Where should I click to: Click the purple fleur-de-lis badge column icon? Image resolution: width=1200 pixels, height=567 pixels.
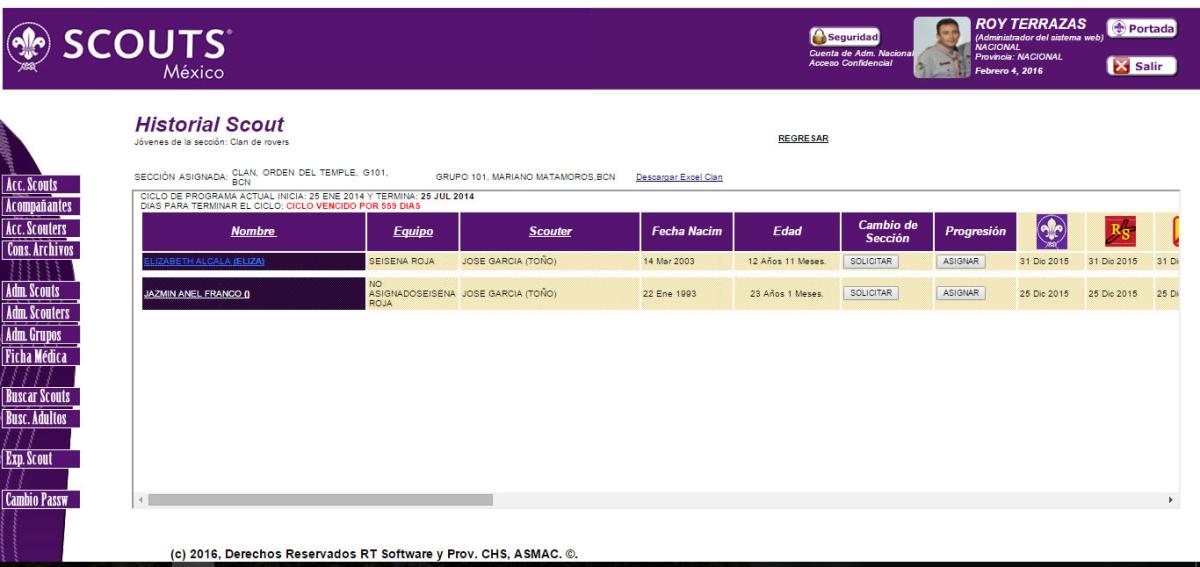pos(1051,232)
